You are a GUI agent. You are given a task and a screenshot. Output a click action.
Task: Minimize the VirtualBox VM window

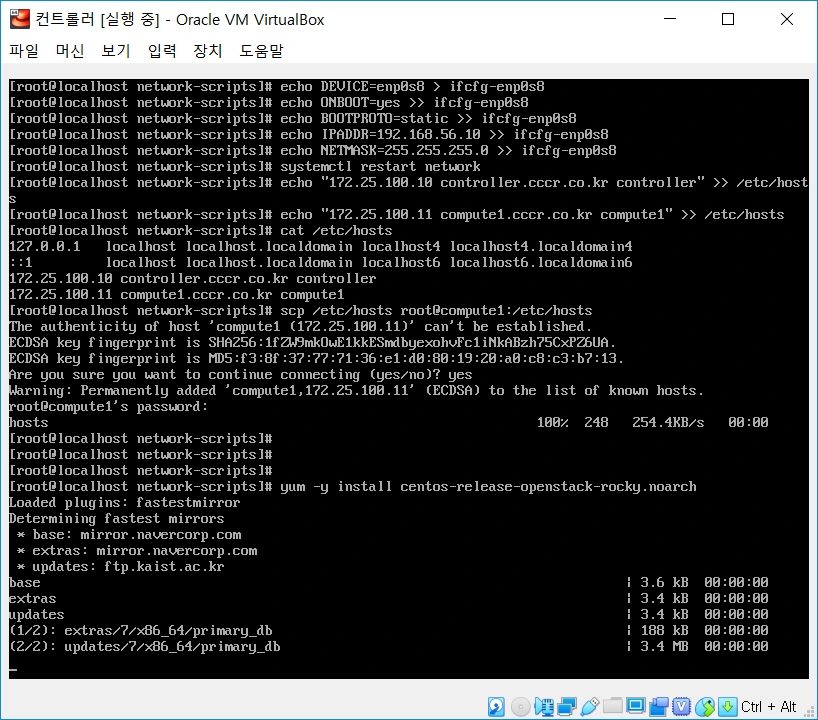coord(670,19)
